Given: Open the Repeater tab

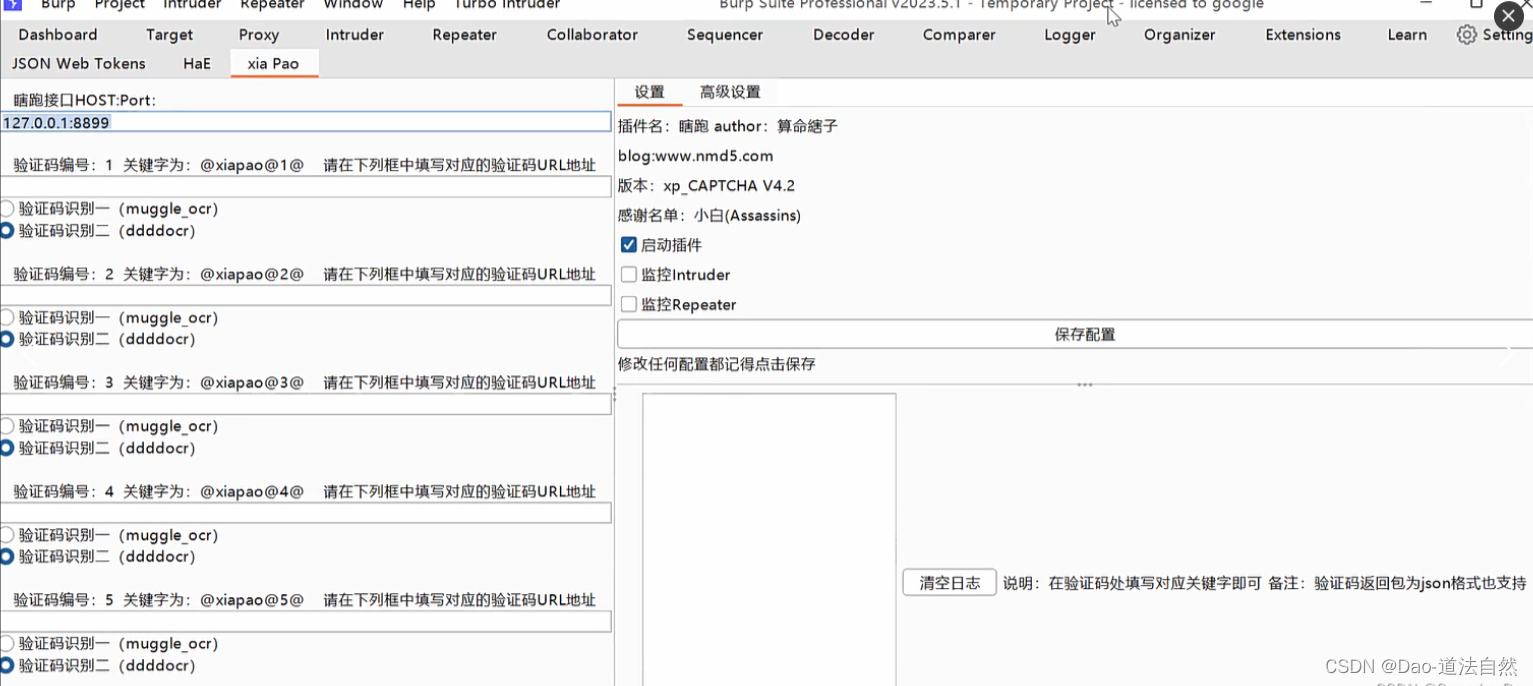Looking at the screenshot, I should click(x=465, y=35).
